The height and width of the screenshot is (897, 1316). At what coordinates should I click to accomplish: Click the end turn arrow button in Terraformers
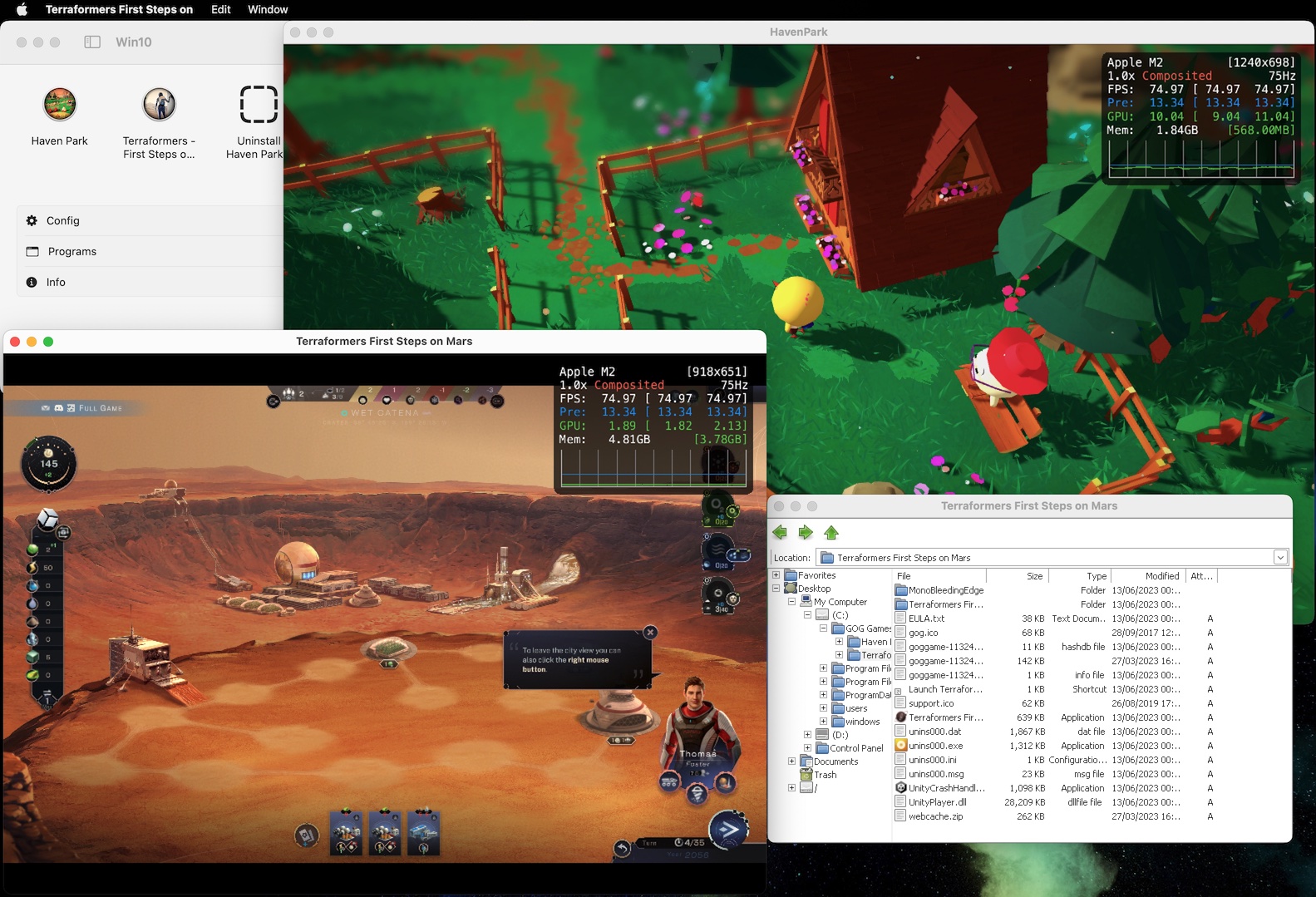tap(728, 829)
